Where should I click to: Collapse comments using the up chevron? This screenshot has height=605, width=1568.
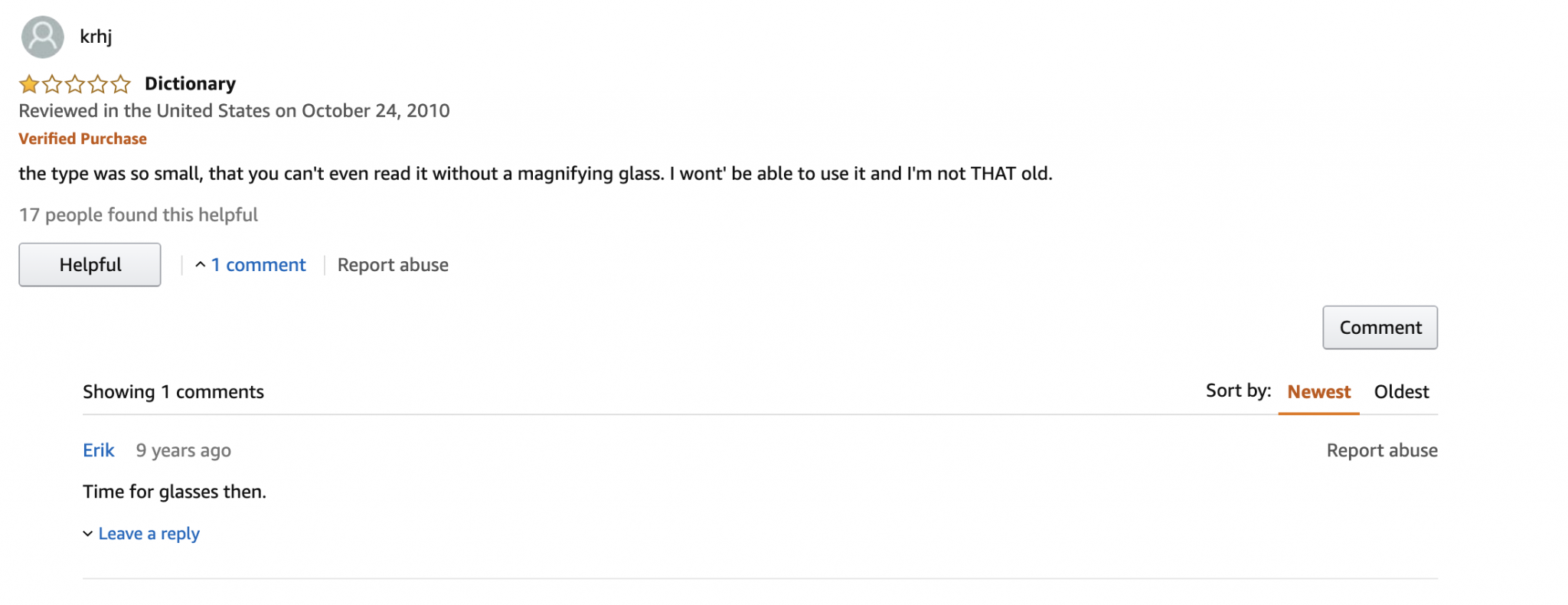200,265
